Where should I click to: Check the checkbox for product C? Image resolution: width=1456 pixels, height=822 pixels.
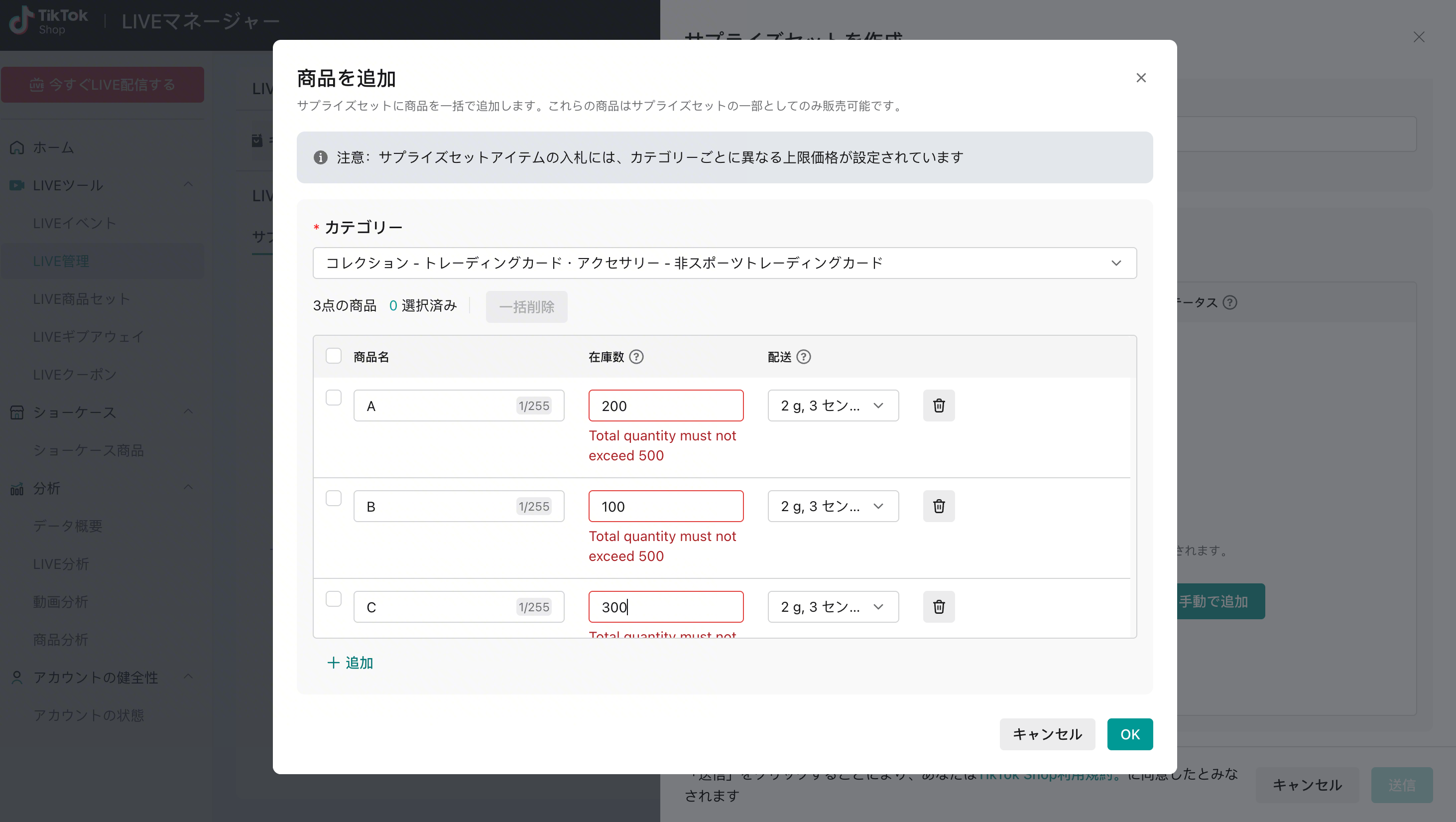pyautogui.click(x=334, y=599)
